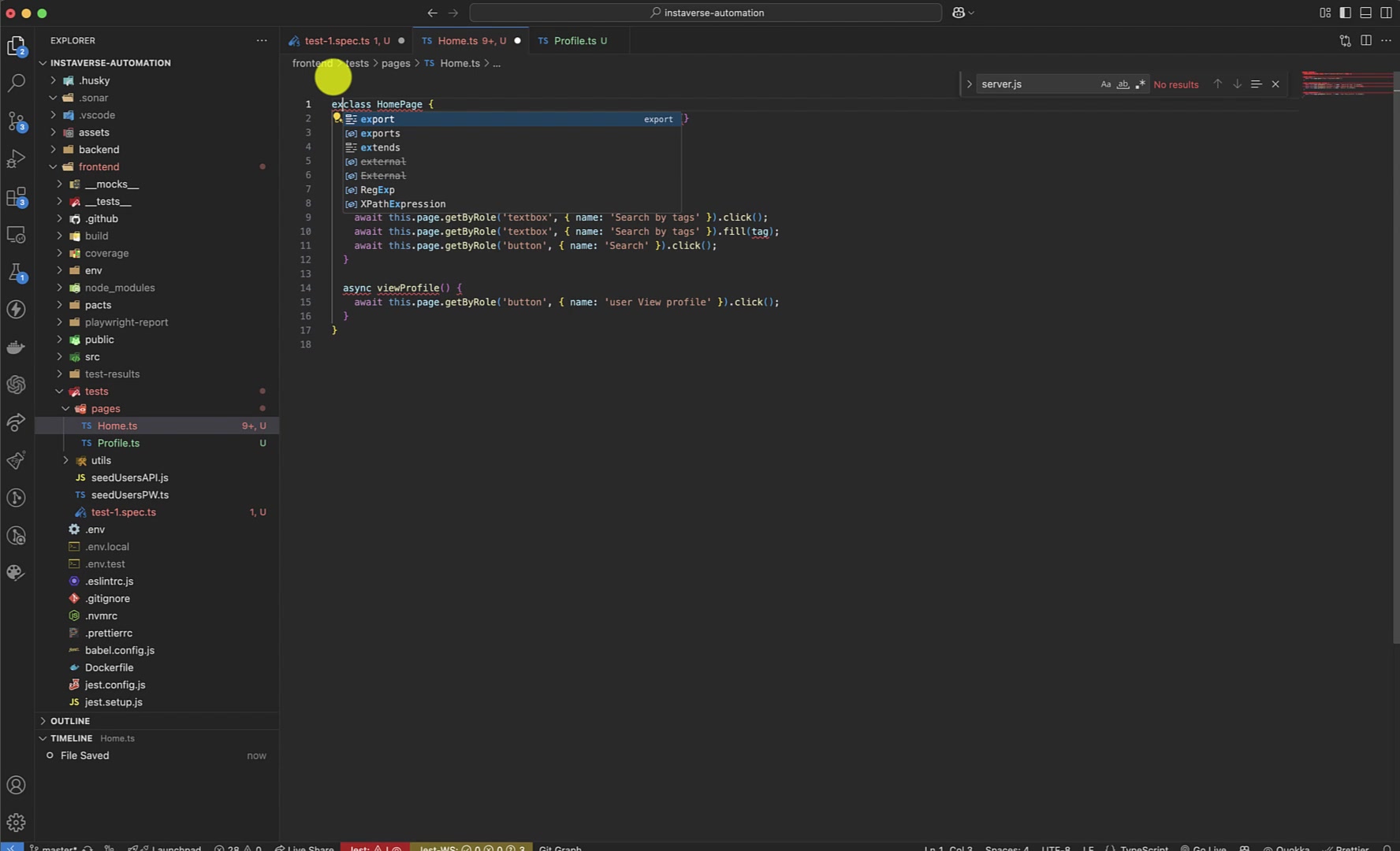Select the 'File Saved' timeline entry
This screenshot has width=1400, height=851.
pyautogui.click(x=157, y=756)
